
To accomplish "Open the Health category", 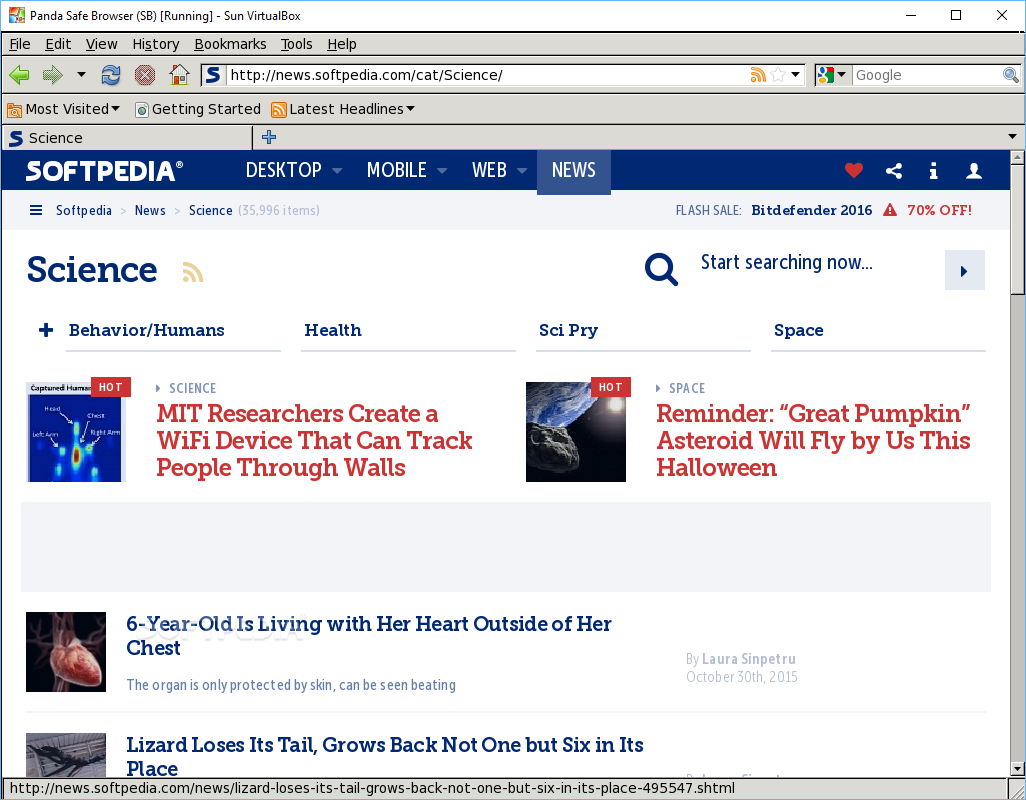I will click(x=332, y=330).
